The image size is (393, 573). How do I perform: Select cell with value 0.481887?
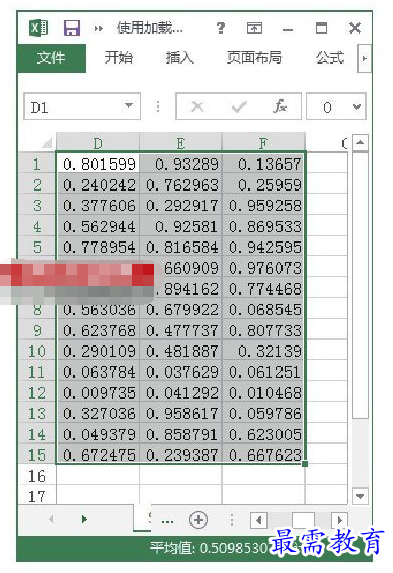pos(181,351)
